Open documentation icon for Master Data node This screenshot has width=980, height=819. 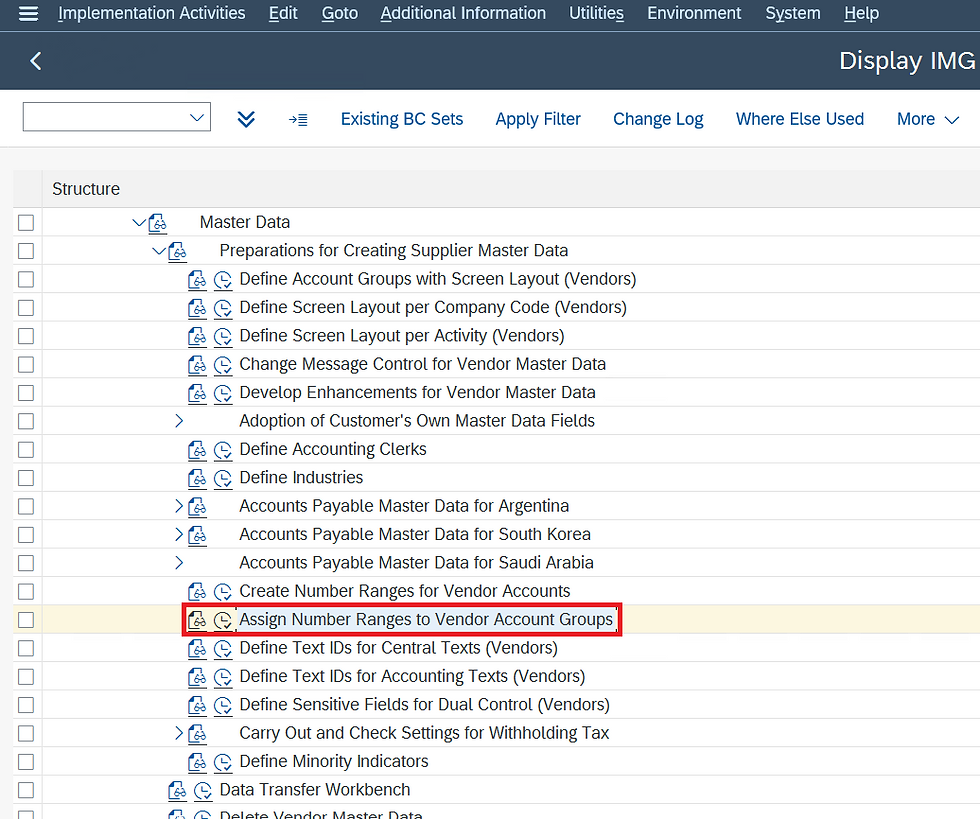point(158,223)
